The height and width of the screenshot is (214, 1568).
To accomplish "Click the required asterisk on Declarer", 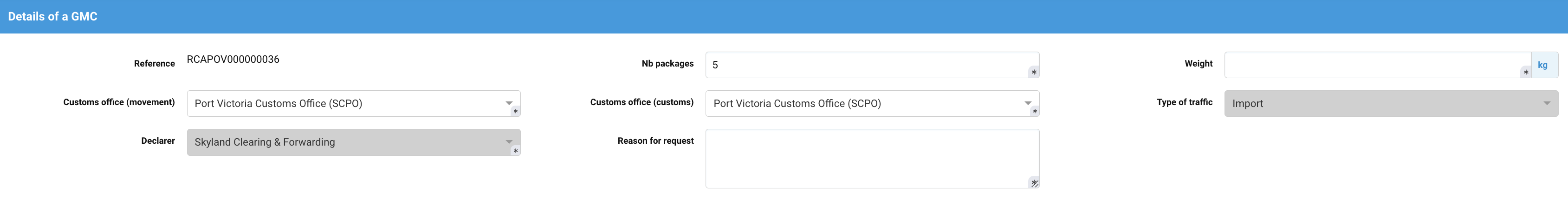I will (x=515, y=151).
